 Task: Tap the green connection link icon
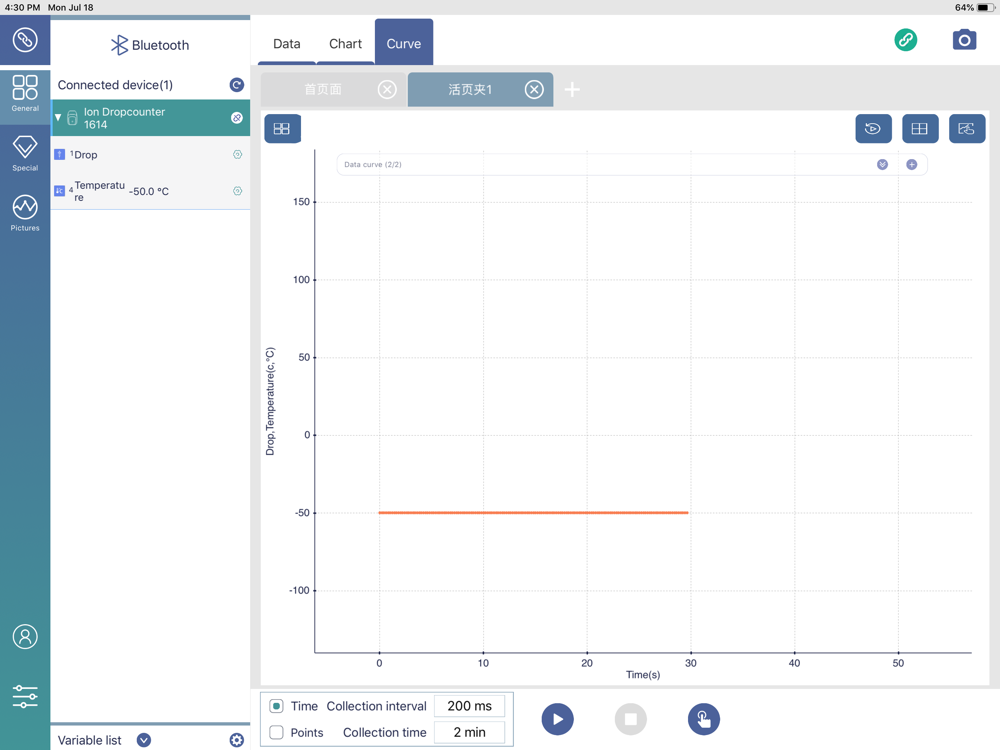(906, 40)
